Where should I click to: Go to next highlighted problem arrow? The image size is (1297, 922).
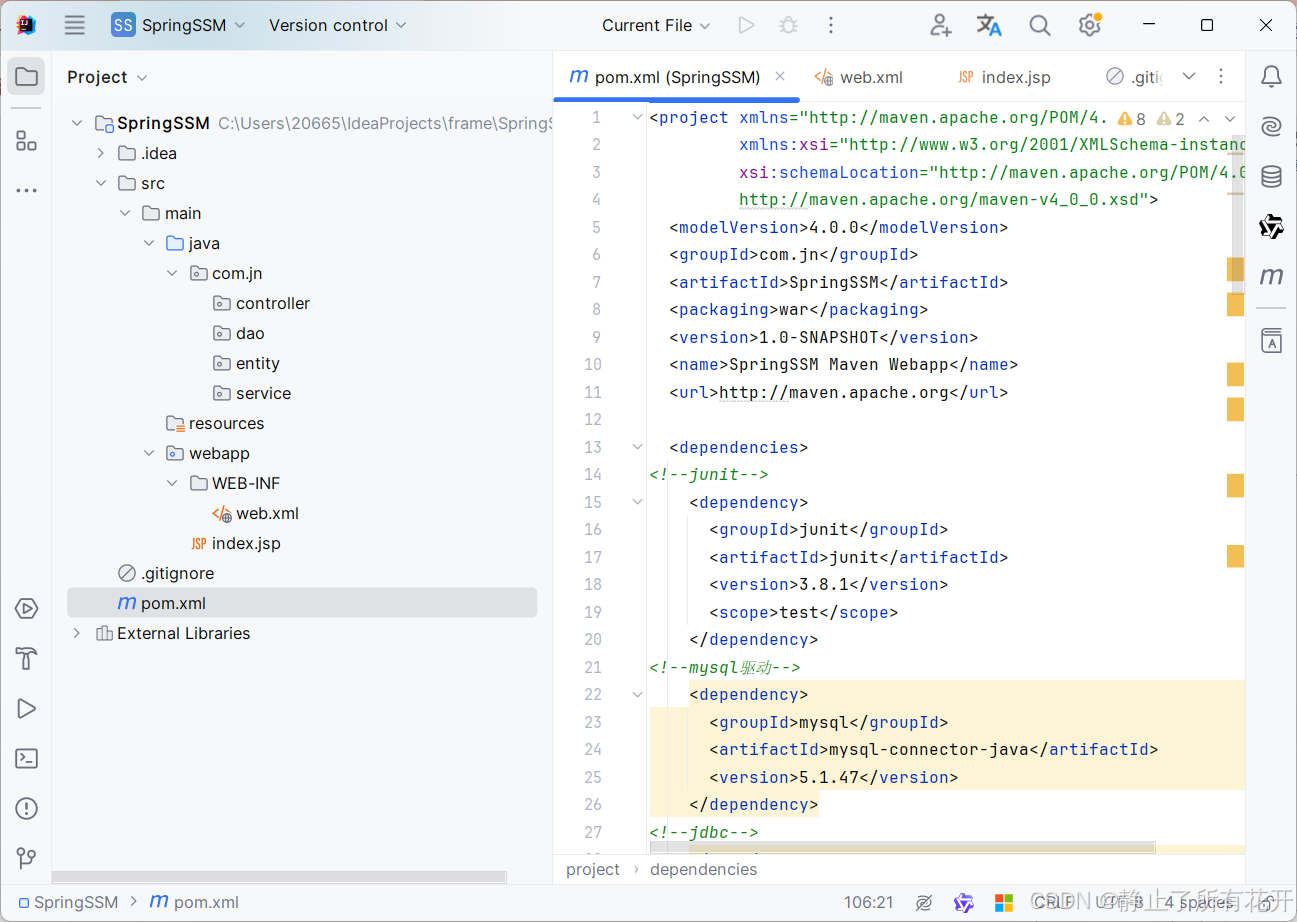pyautogui.click(x=1230, y=119)
